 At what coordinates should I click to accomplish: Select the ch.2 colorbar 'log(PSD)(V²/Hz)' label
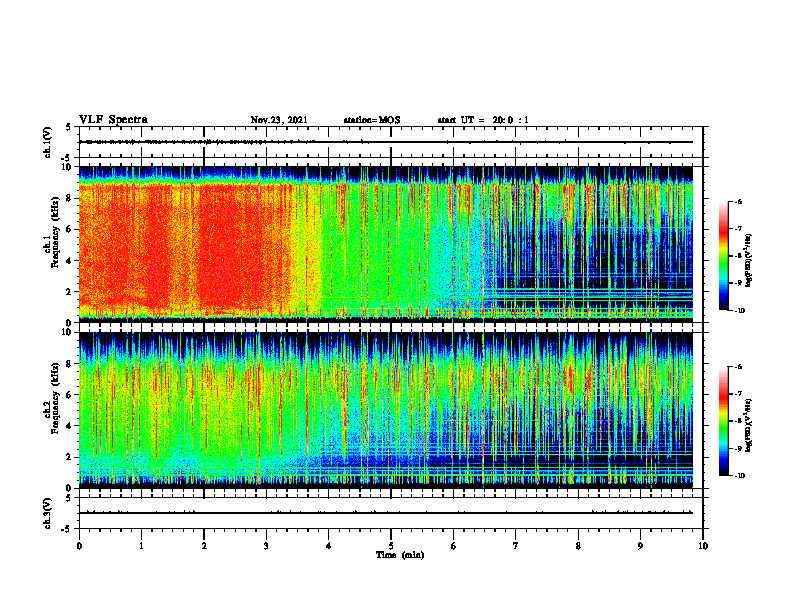click(x=749, y=426)
